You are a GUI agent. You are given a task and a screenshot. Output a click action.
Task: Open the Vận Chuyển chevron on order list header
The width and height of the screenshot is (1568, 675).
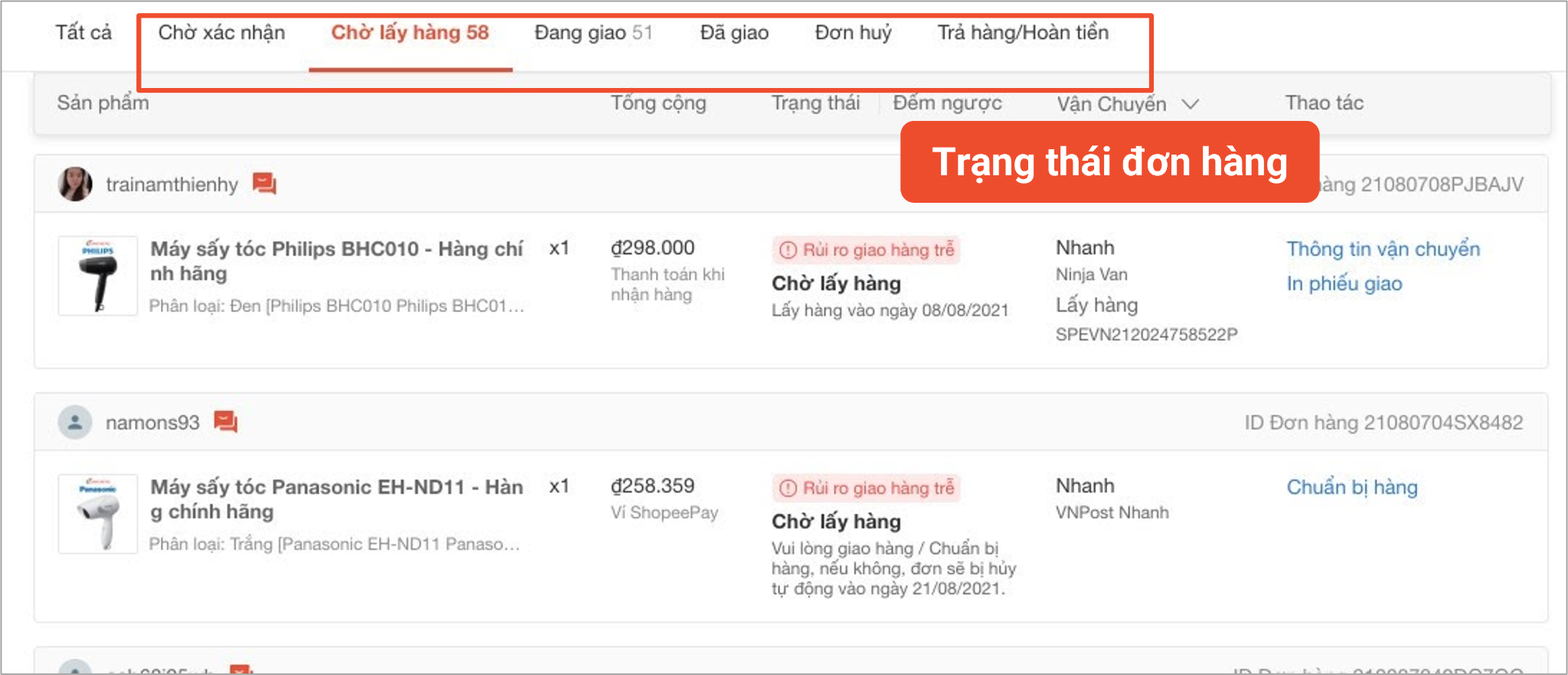pos(1191,104)
